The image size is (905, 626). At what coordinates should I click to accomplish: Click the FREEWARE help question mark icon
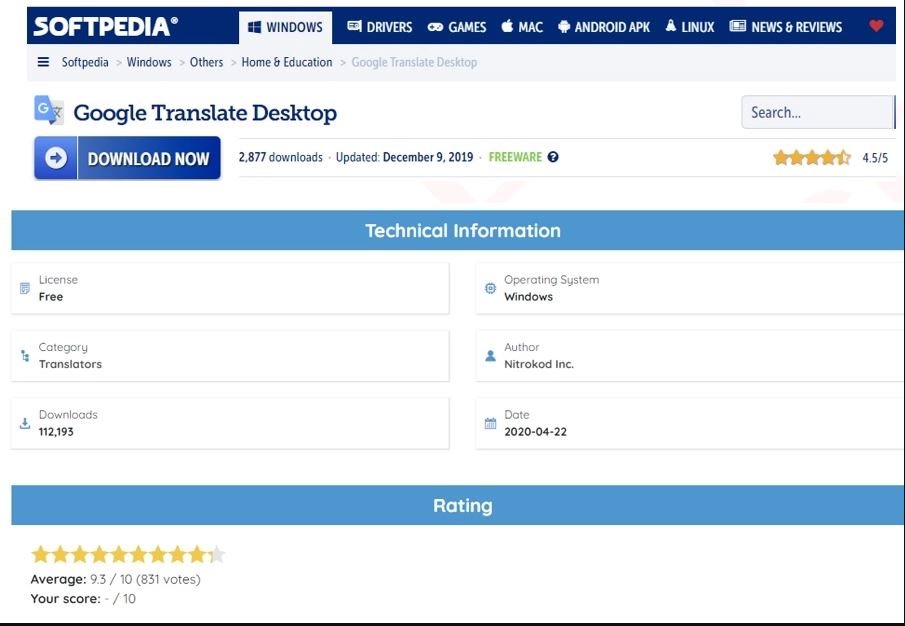tap(553, 157)
